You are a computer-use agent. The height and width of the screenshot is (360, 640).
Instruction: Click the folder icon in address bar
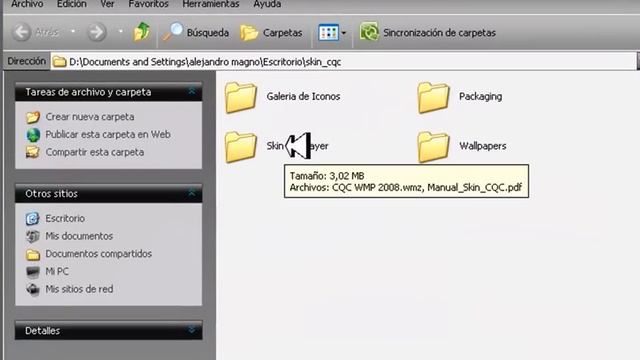coord(60,62)
